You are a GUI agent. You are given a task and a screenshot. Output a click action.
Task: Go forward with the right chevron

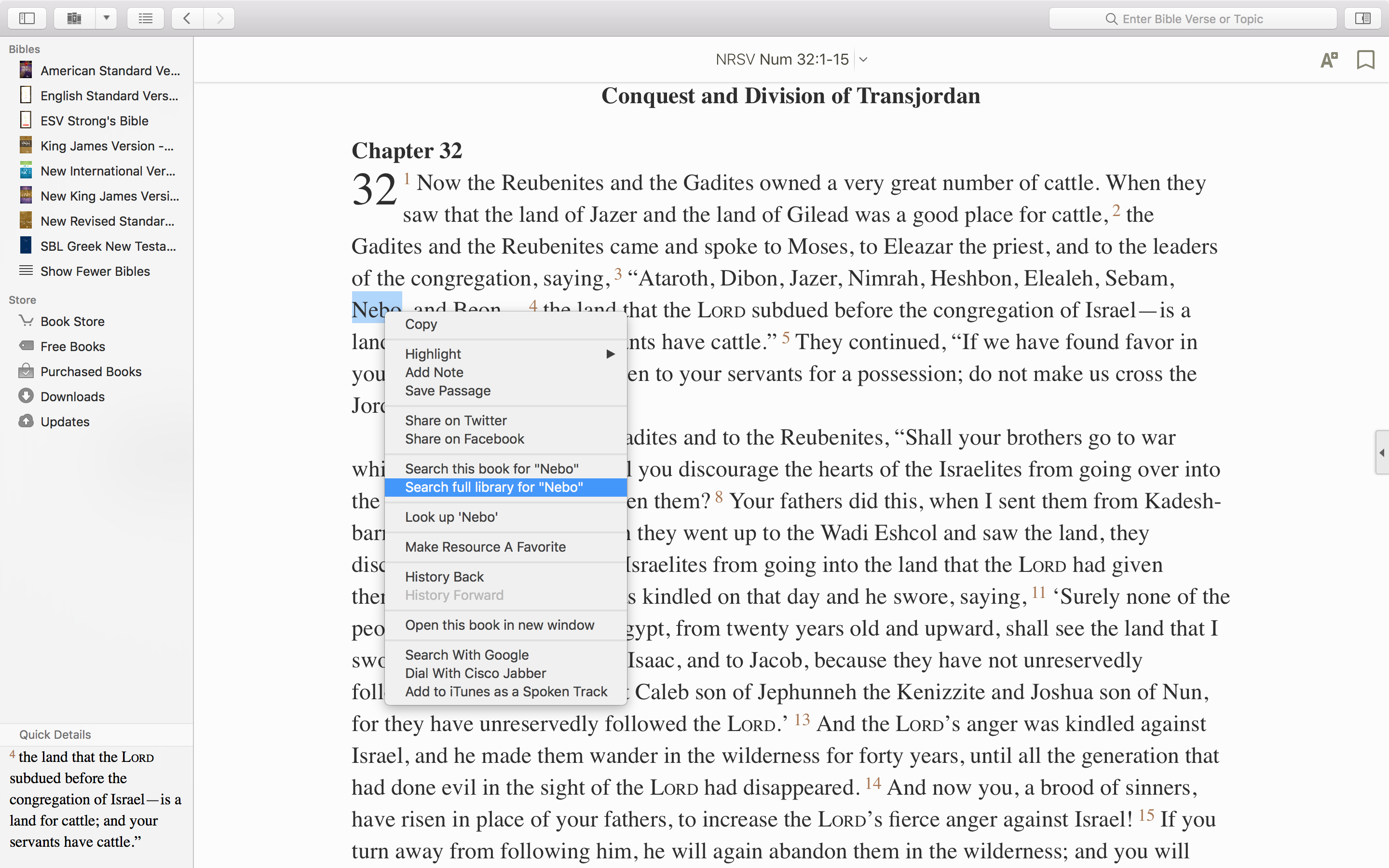[219, 18]
